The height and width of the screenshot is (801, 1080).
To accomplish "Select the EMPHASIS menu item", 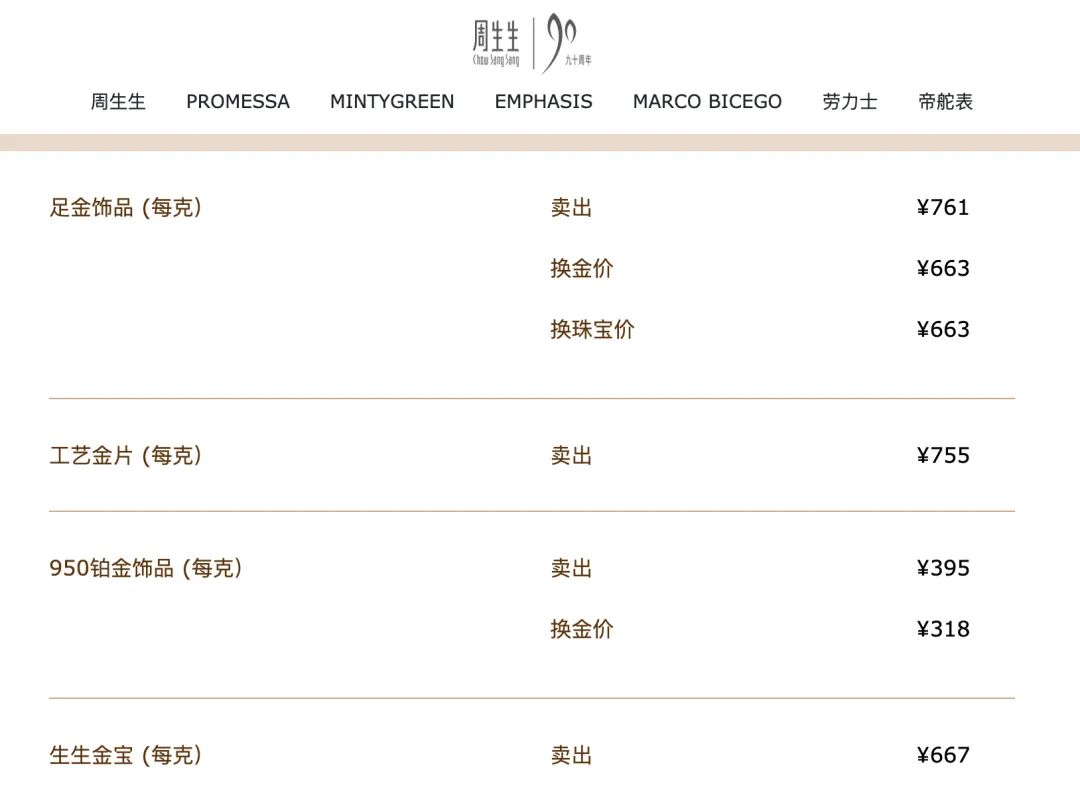I will point(543,101).
